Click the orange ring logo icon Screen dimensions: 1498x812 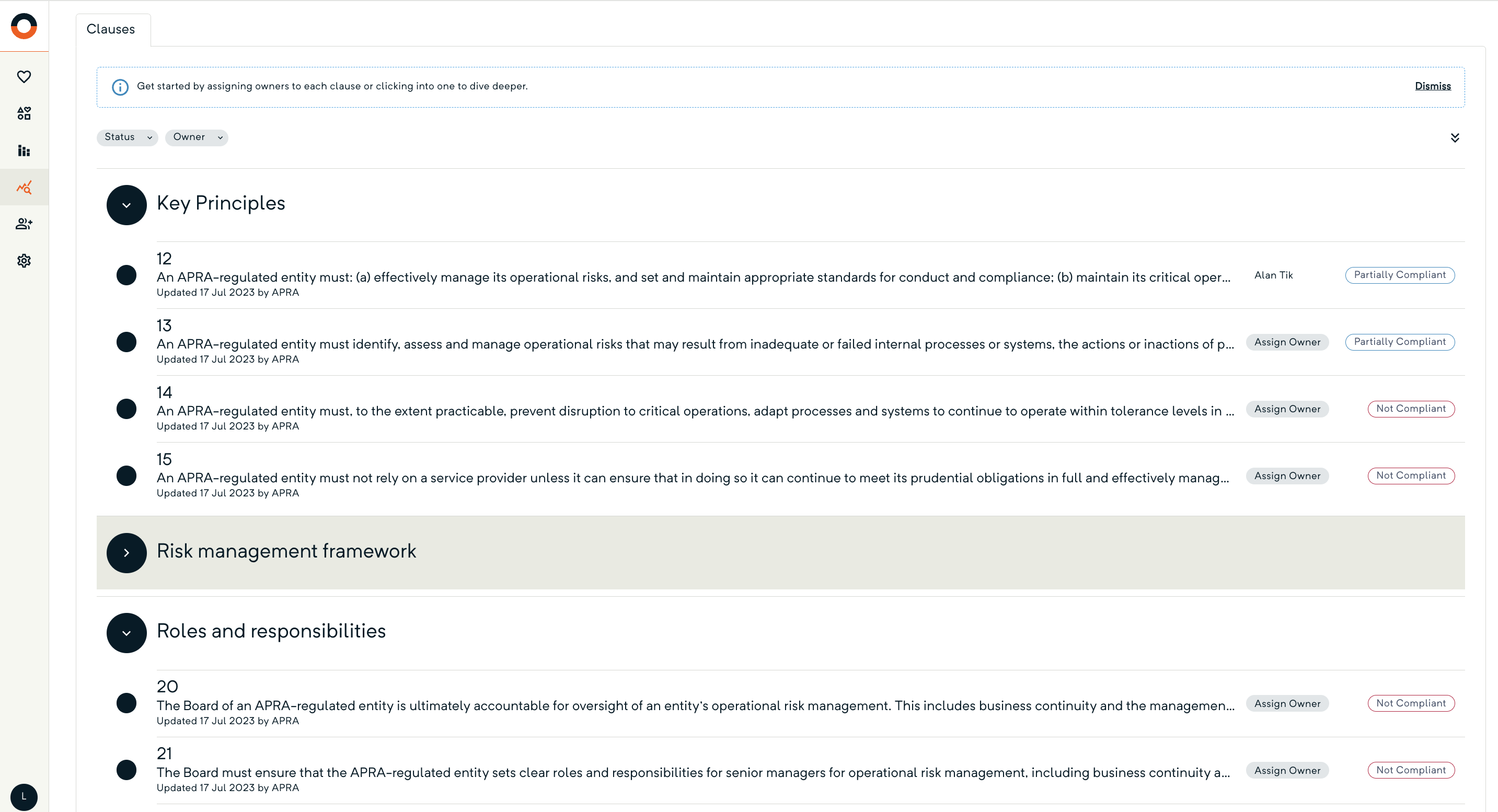(x=24, y=26)
